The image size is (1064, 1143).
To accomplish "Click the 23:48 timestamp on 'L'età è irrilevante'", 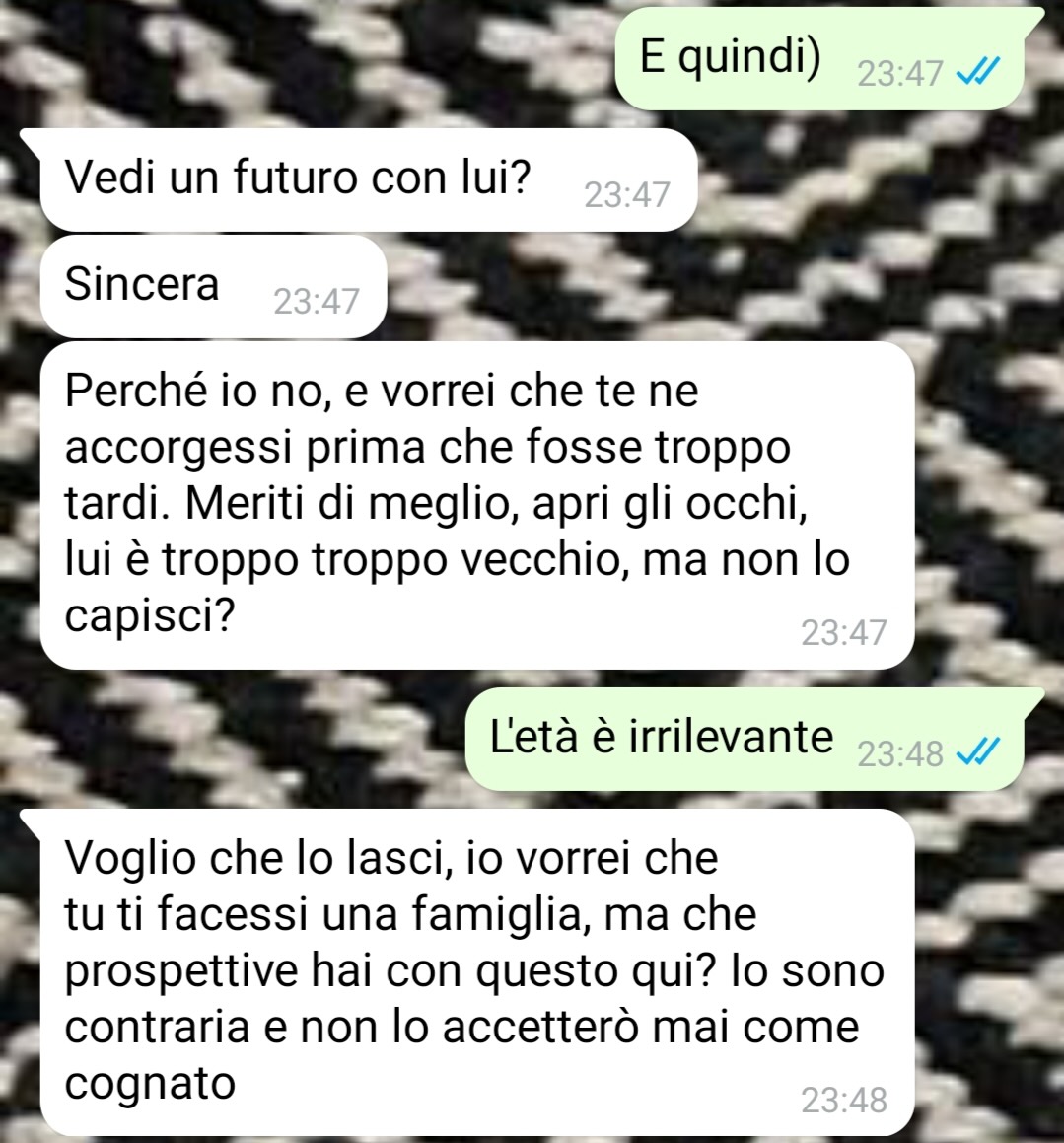I will tap(900, 753).
